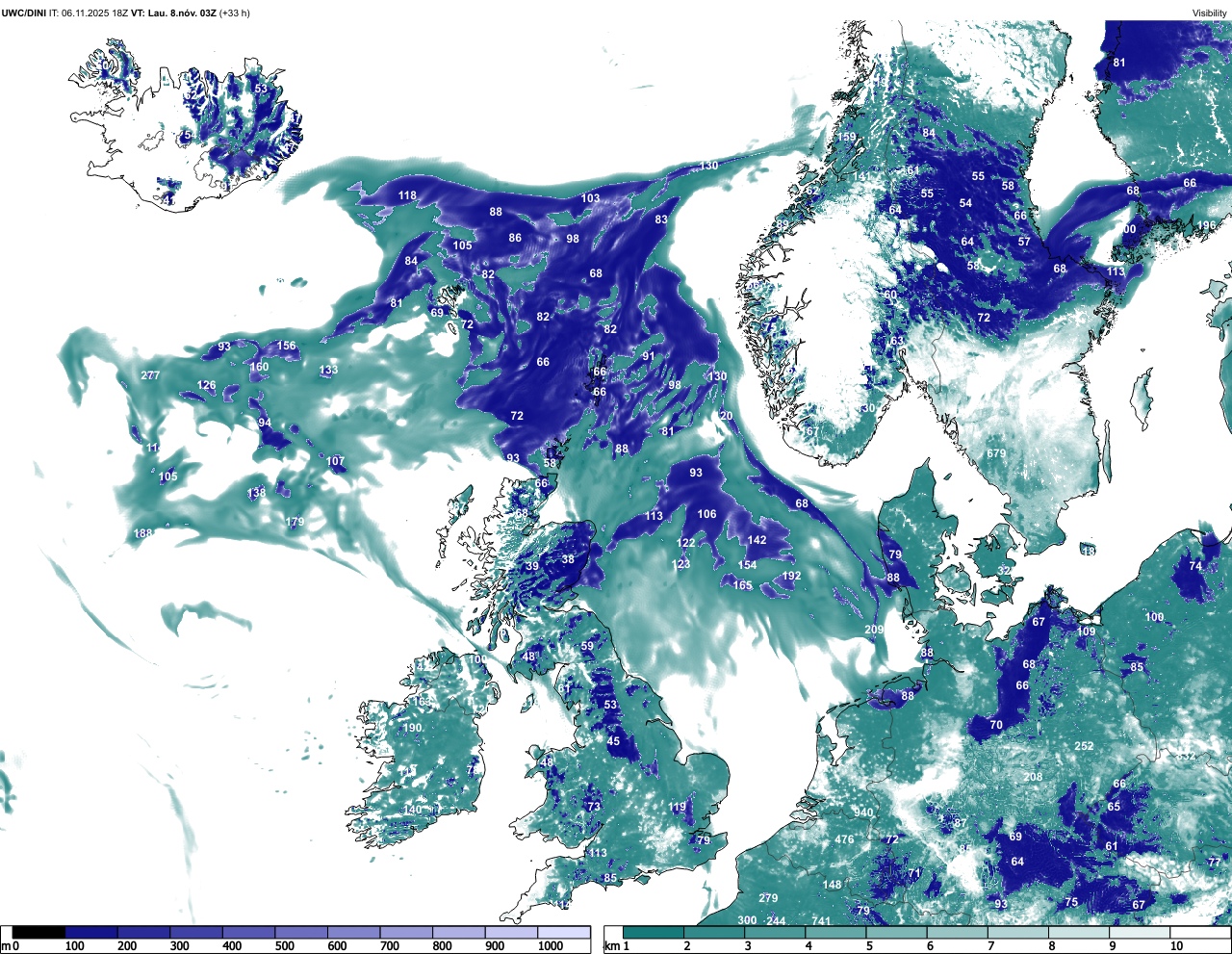Image resolution: width=1232 pixels, height=954 pixels.
Task: Click the '165' value in the North Sea
Action: click(x=742, y=585)
